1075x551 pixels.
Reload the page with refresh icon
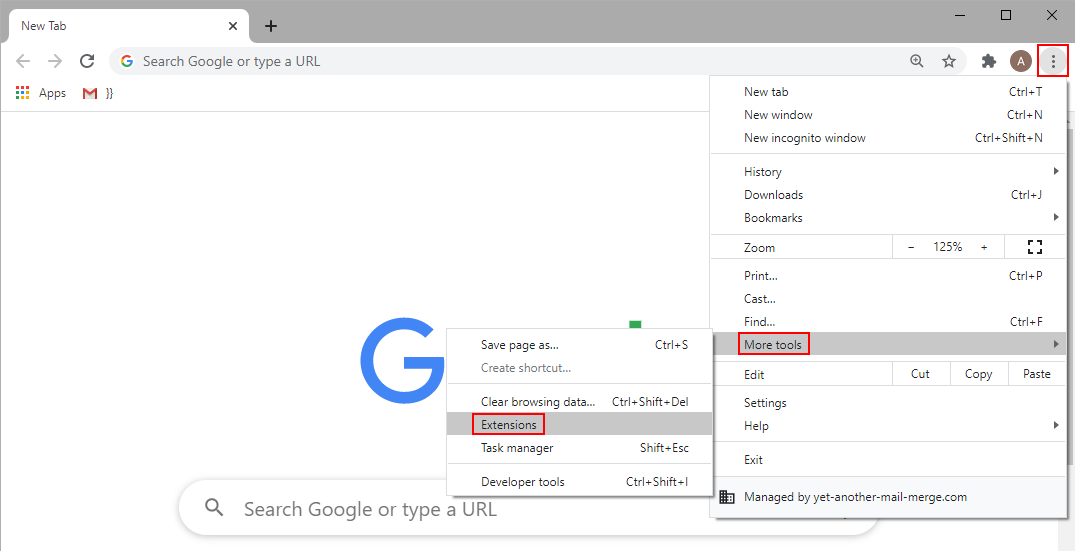tap(87, 61)
